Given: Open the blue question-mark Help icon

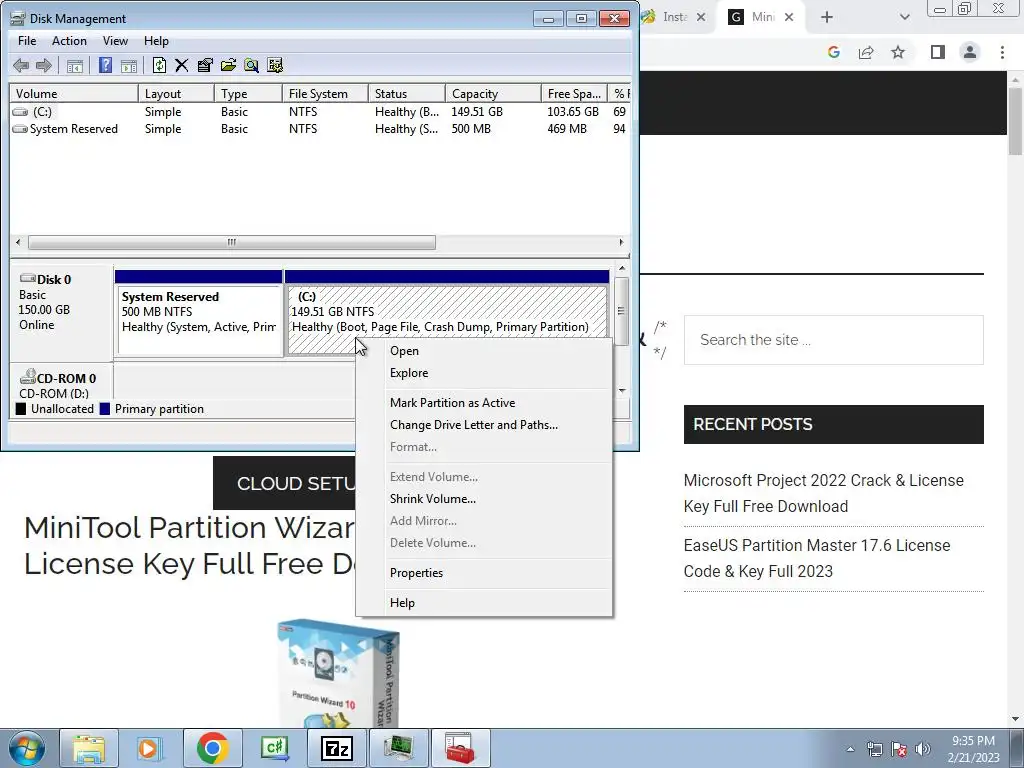Looking at the screenshot, I should [x=105, y=65].
